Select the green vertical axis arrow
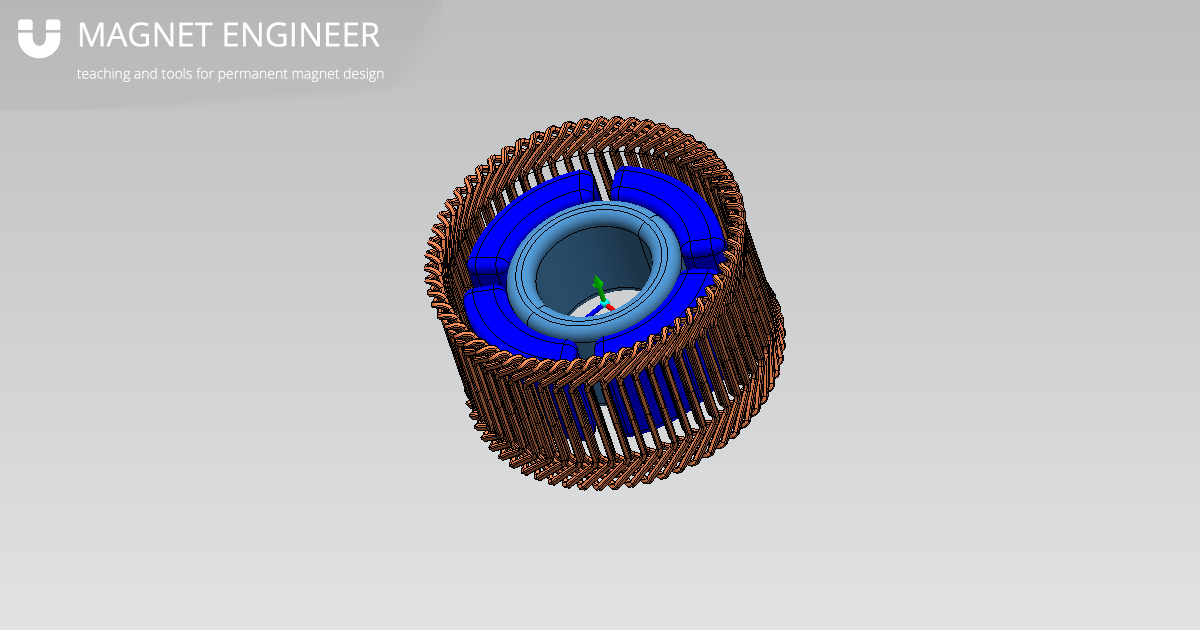 (598, 283)
